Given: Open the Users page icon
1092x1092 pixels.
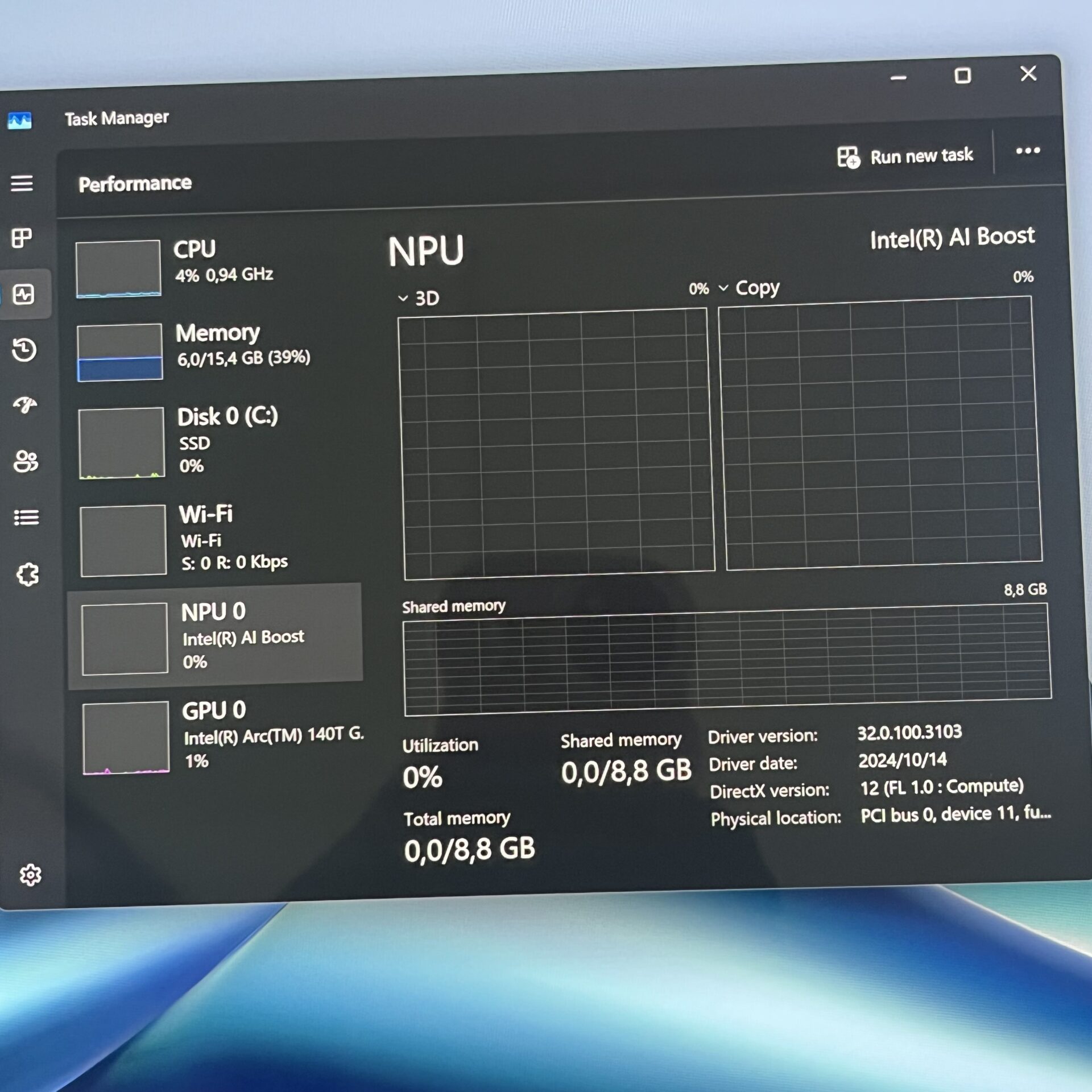Looking at the screenshot, I should [x=26, y=461].
